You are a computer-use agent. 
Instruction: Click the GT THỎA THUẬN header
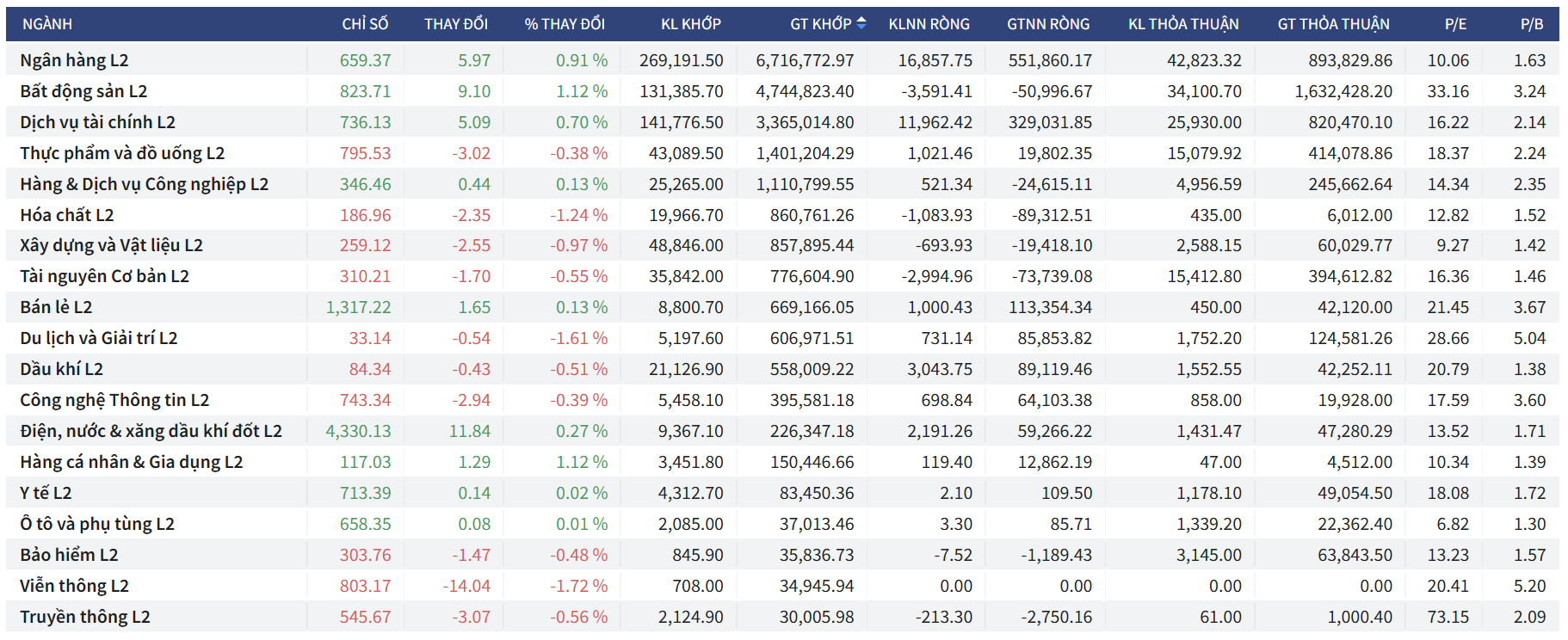pyautogui.click(x=1333, y=24)
